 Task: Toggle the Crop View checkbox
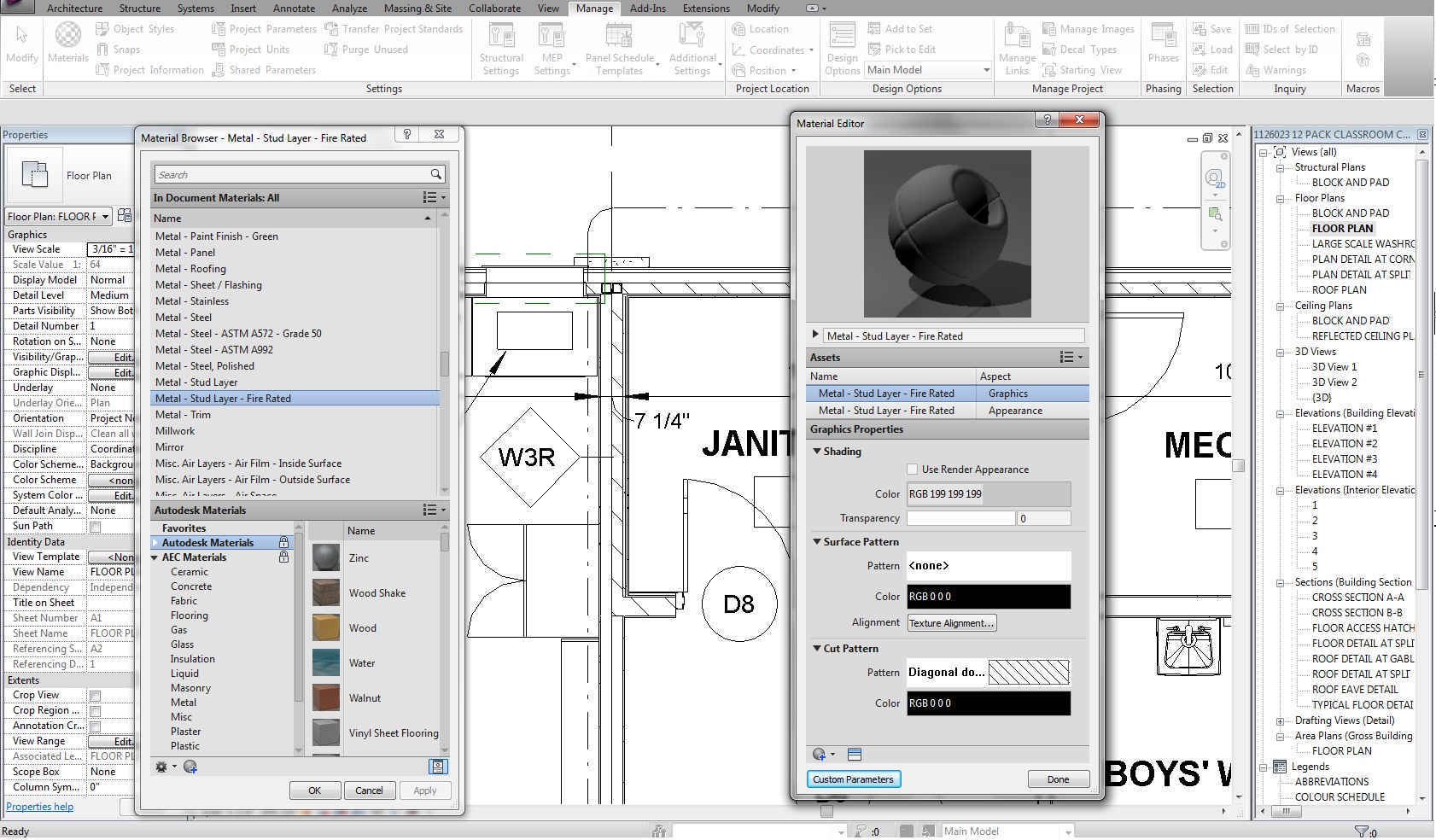click(x=96, y=696)
